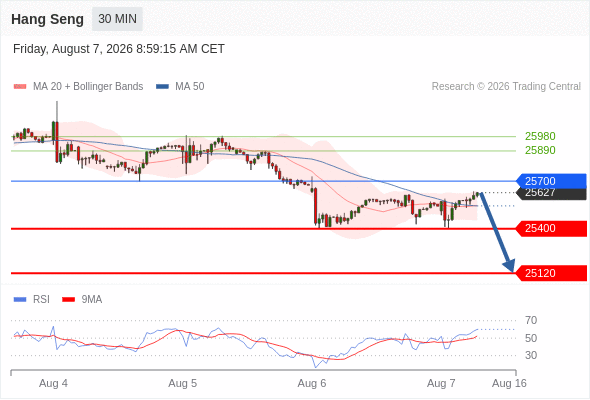Image resolution: width=590 pixels, height=400 pixels.
Task: Click the green 25890 resistance level
Action: click(x=540, y=151)
